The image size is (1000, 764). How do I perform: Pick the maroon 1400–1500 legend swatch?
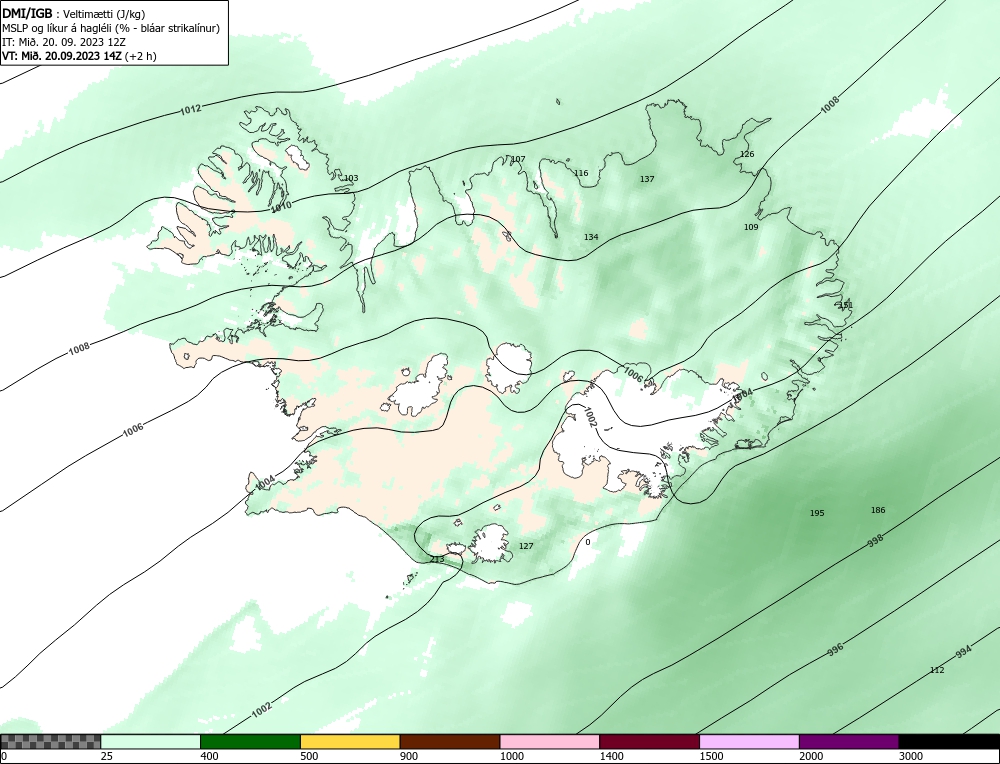pyautogui.click(x=649, y=741)
